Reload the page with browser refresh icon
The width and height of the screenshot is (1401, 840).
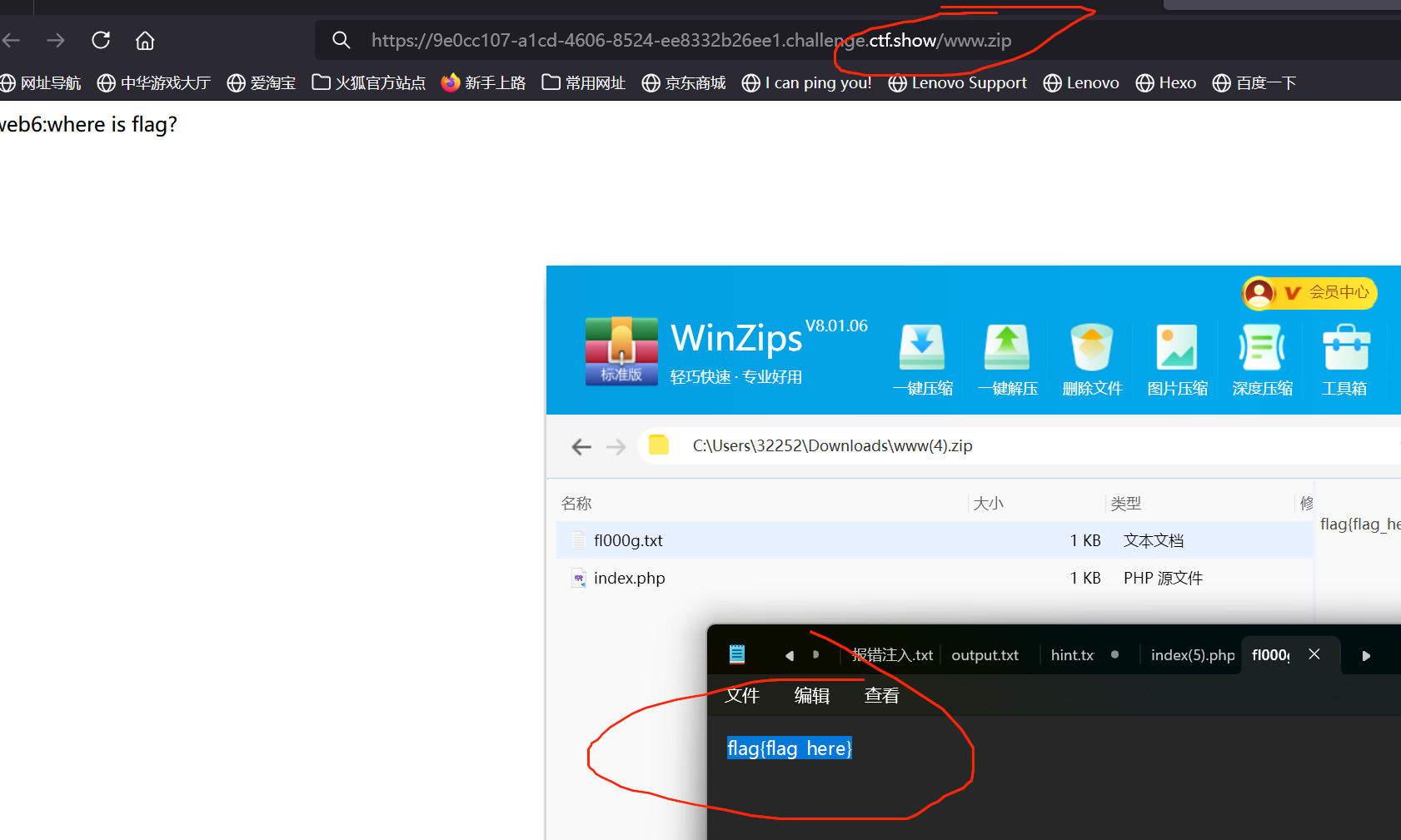coord(101,40)
